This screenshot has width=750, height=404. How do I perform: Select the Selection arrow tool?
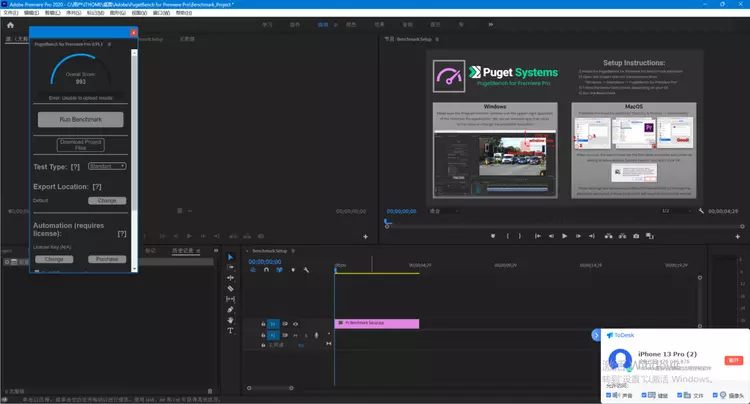(x=230, y=257)
